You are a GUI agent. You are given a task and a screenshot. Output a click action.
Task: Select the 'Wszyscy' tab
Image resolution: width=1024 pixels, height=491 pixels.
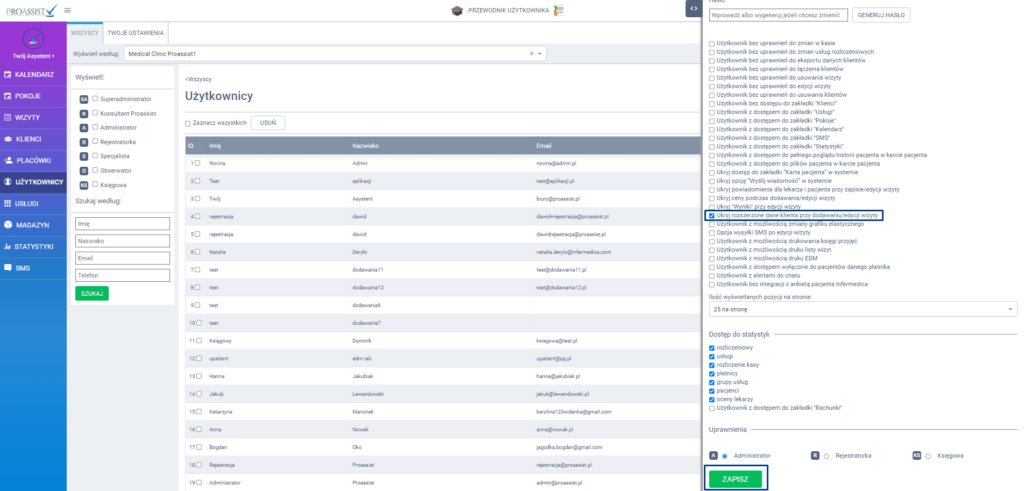(85, 33)
